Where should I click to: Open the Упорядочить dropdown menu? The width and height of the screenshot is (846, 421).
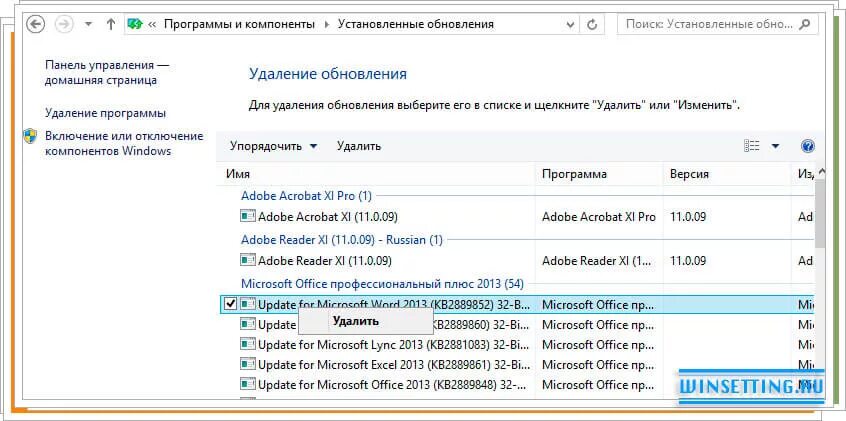pos(274,146)
